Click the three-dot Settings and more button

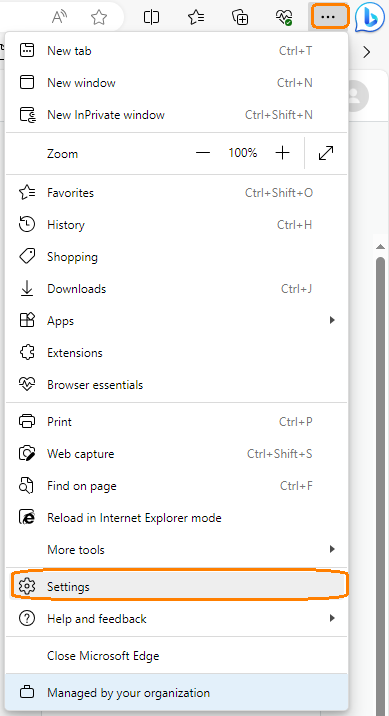(x=328, y=17)
